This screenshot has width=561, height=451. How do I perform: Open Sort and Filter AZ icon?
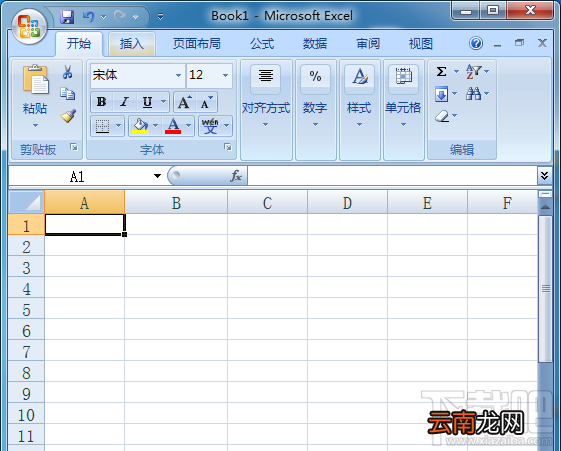[474, 72]
